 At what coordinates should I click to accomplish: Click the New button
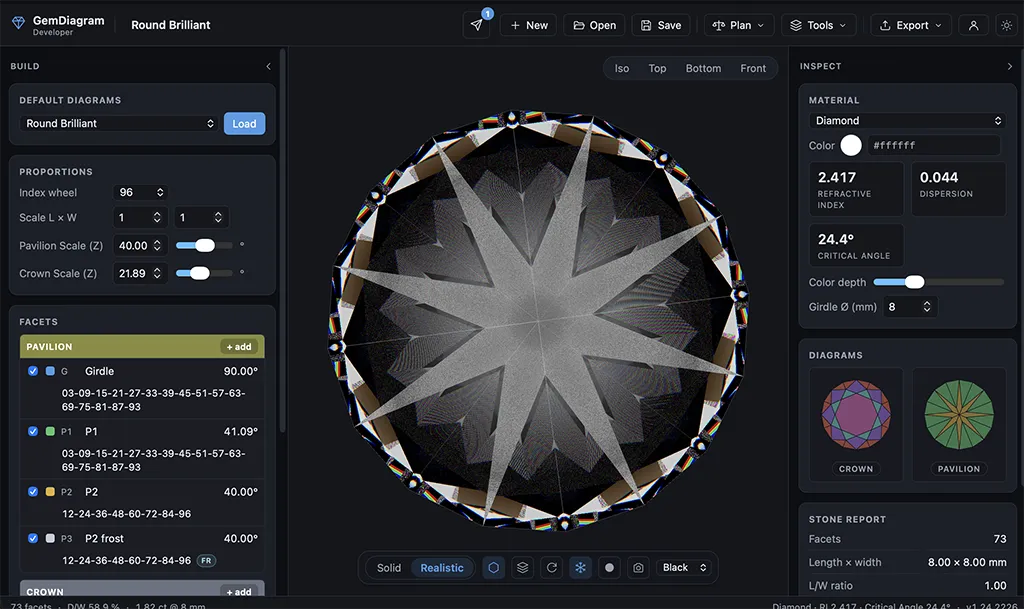528,25
